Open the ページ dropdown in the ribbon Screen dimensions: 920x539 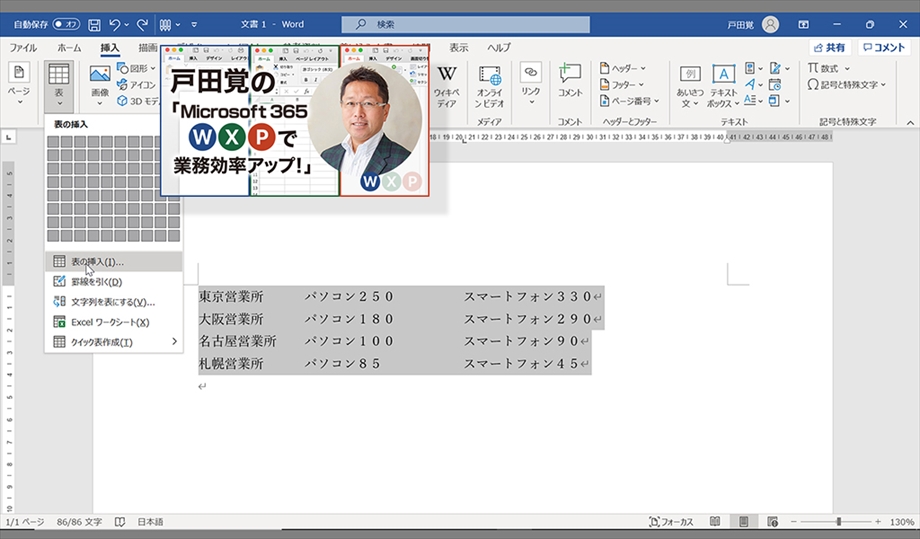[x=19, y=86]
